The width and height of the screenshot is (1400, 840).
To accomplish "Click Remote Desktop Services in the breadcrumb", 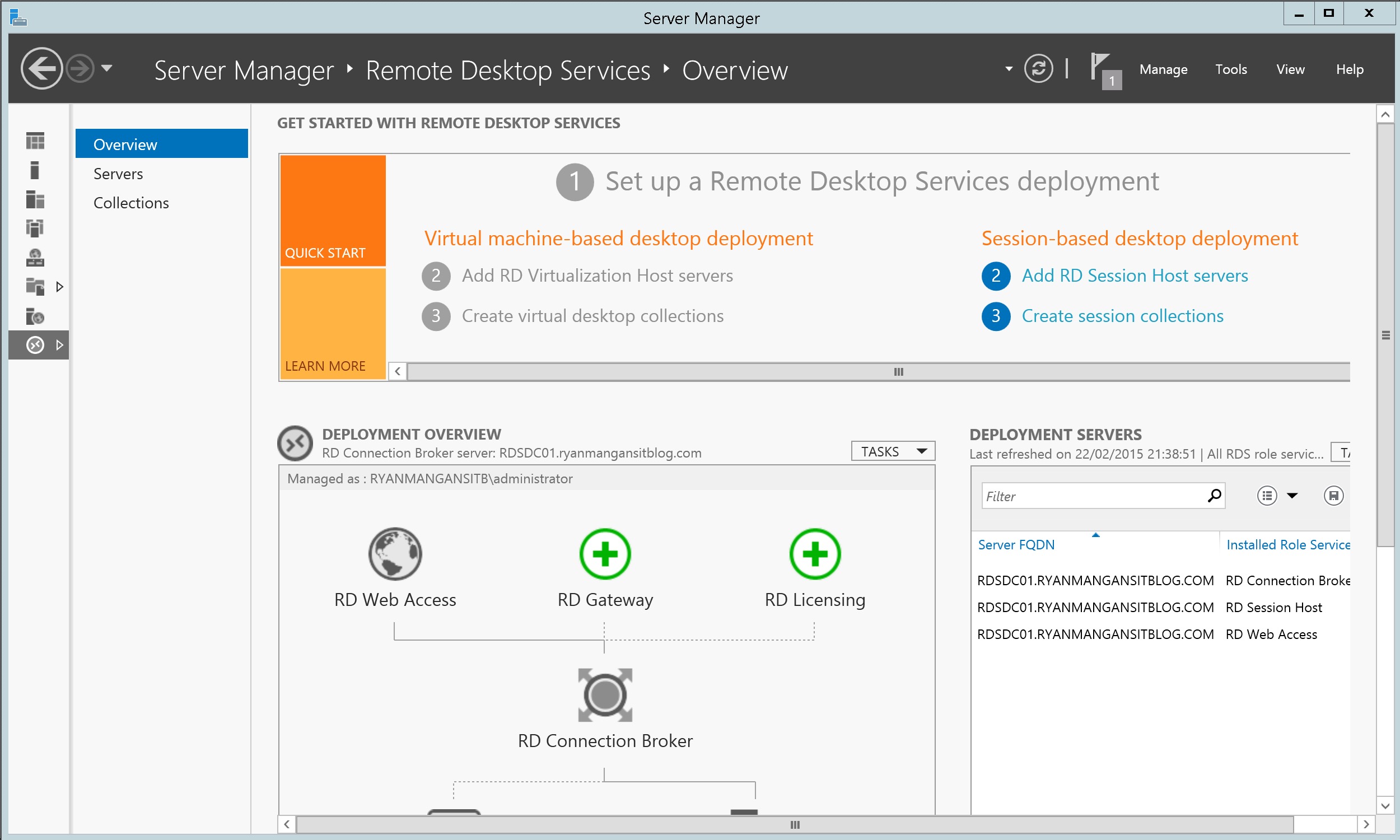I will pyautogui.click(x=507, y=70).
